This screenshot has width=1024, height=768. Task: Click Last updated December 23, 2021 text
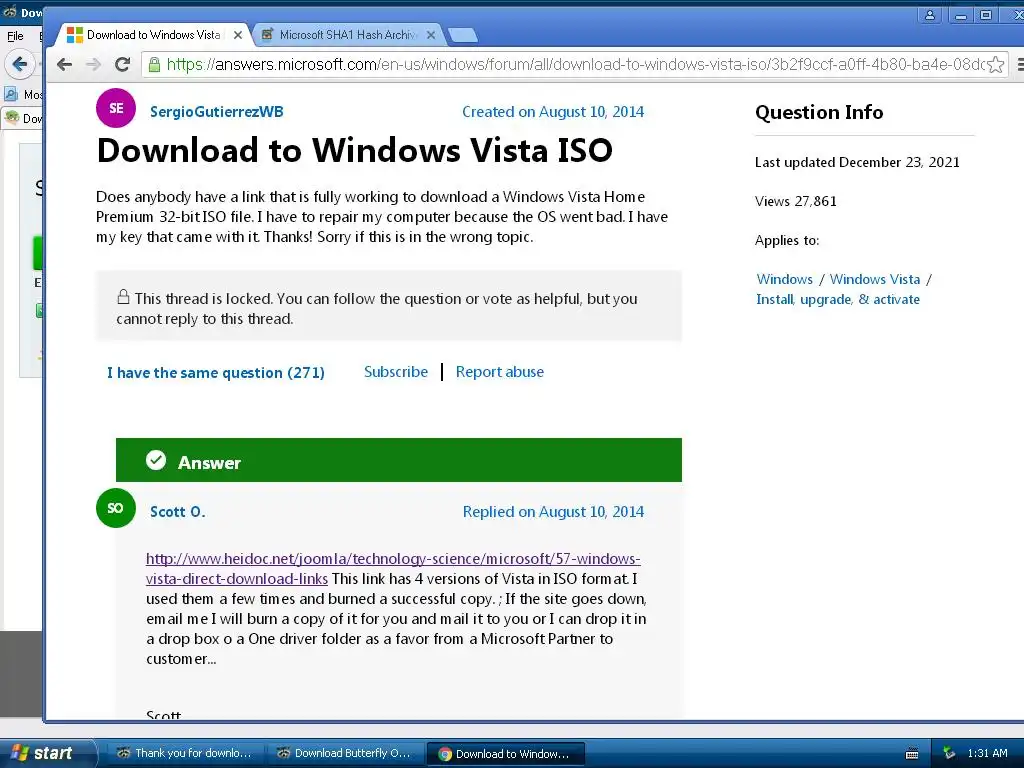857,162
